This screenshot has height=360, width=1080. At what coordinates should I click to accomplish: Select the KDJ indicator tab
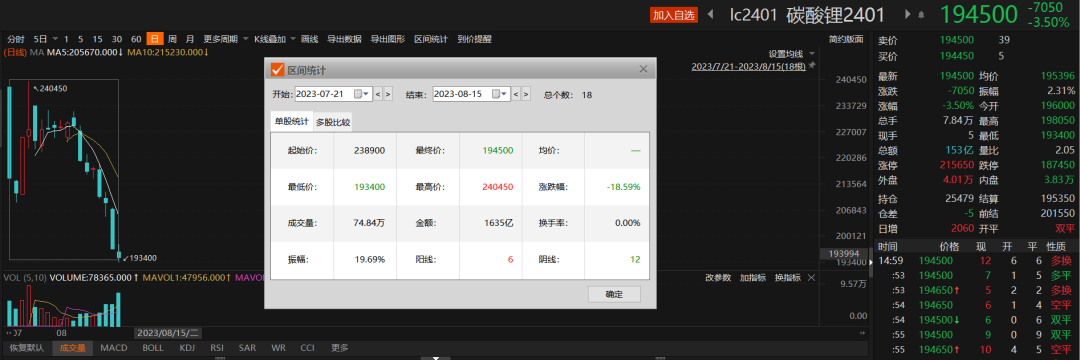point(187,348)
